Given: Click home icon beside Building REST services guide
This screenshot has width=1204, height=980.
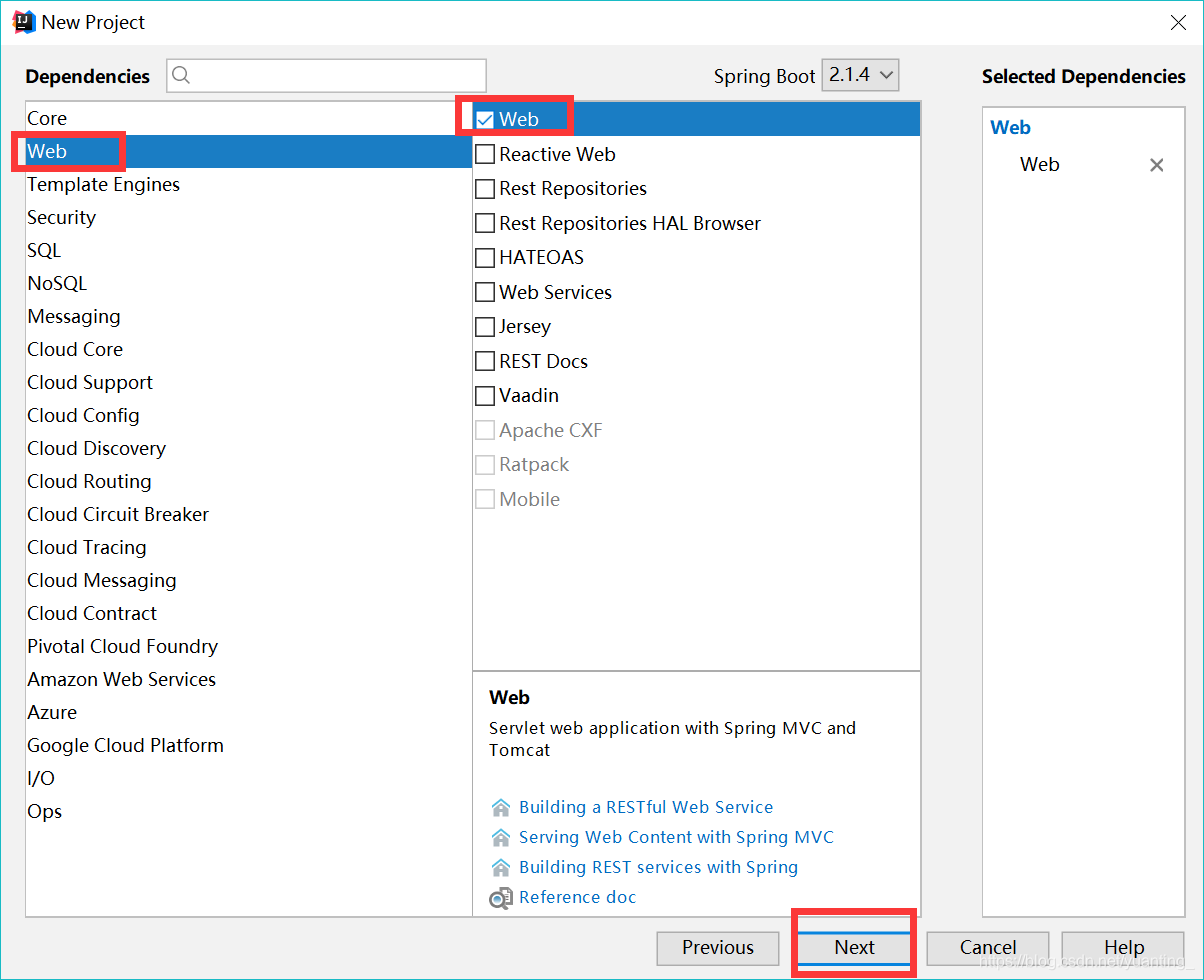Looking at the screenshot, I should [x=501, y=868].
